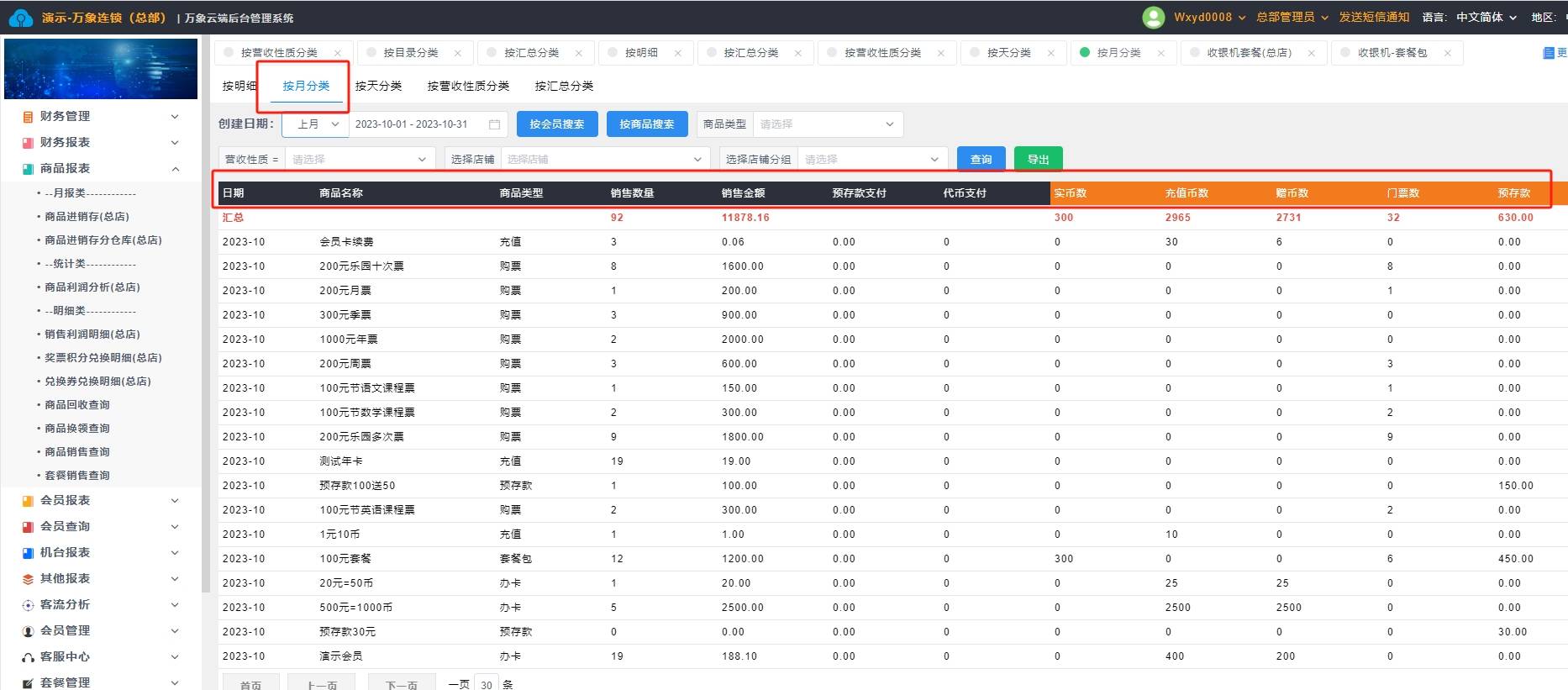This screenshot has height=690, width=1568.
Task: Open the 营收性质 select dropdown
Action: coord(360,160)
